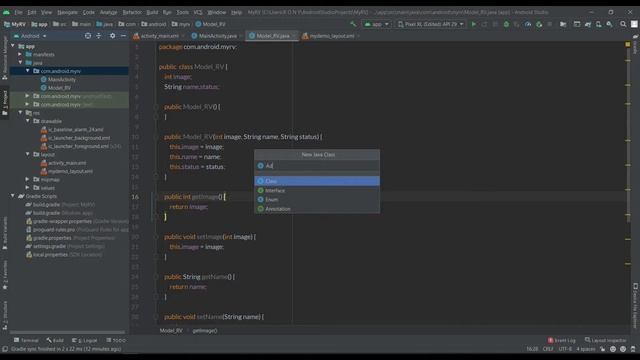The width and height of the screenshot is (640, 360).
Task: Toggle the read-only lock icon in status bar
Action: click(x=602, y=349)
